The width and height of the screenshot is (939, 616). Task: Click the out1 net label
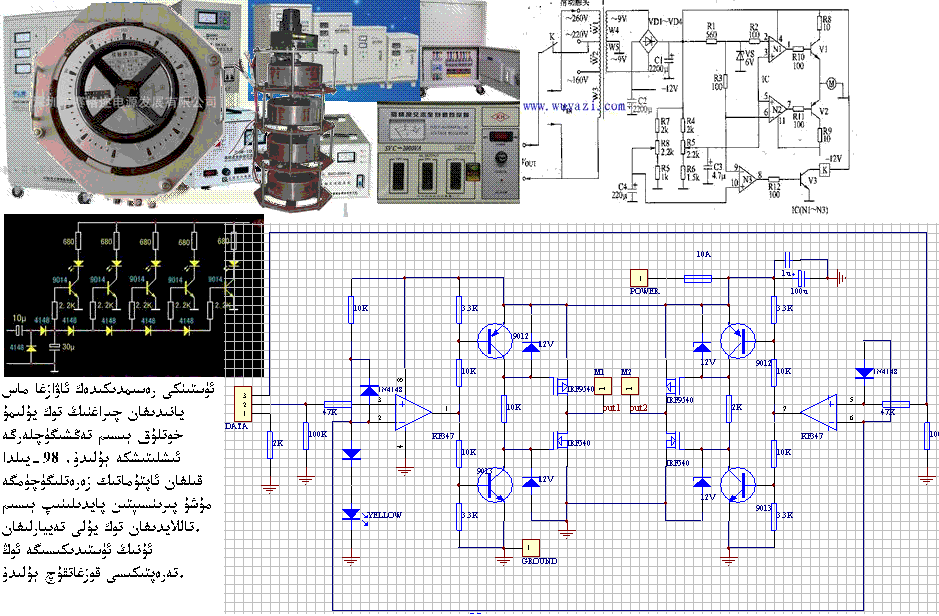coord(611,408)
